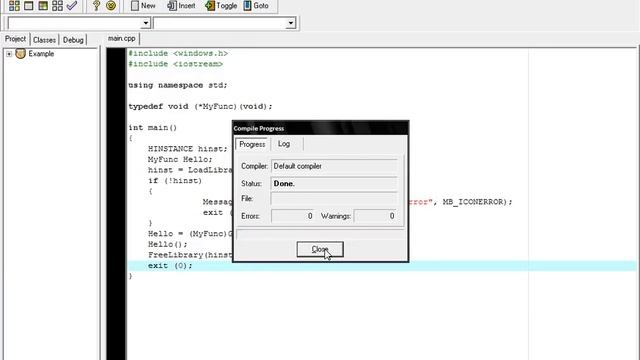Click the 'HINSTANCE hinst;' line
Image resolution: width=640 pixels, height=360 pixels.
(x=188, y=149)
